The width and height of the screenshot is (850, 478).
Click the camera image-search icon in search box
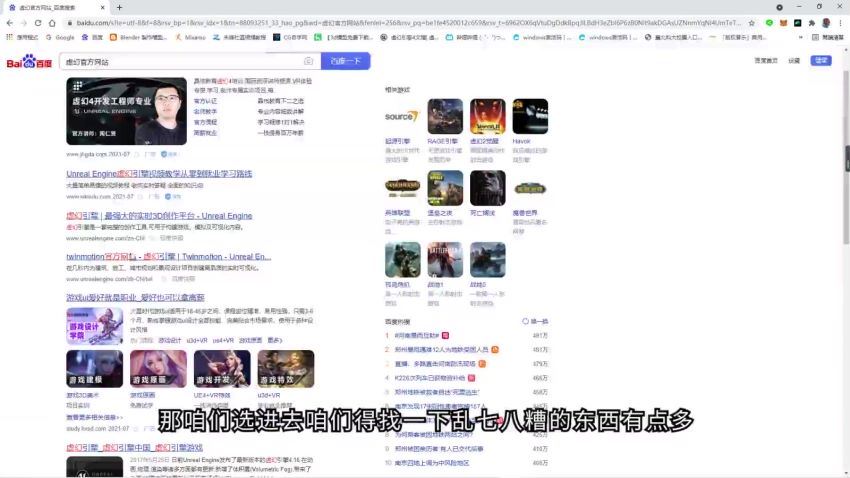pyautogui.click(x=308, y=61)
